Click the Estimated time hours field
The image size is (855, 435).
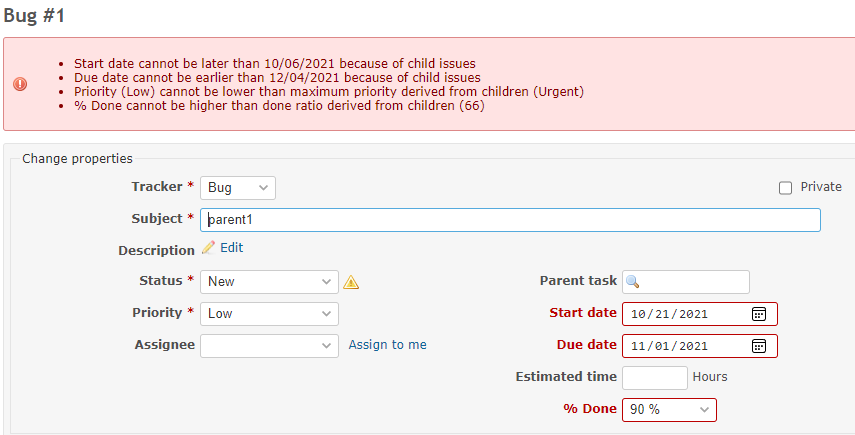(x=655, y=378)
